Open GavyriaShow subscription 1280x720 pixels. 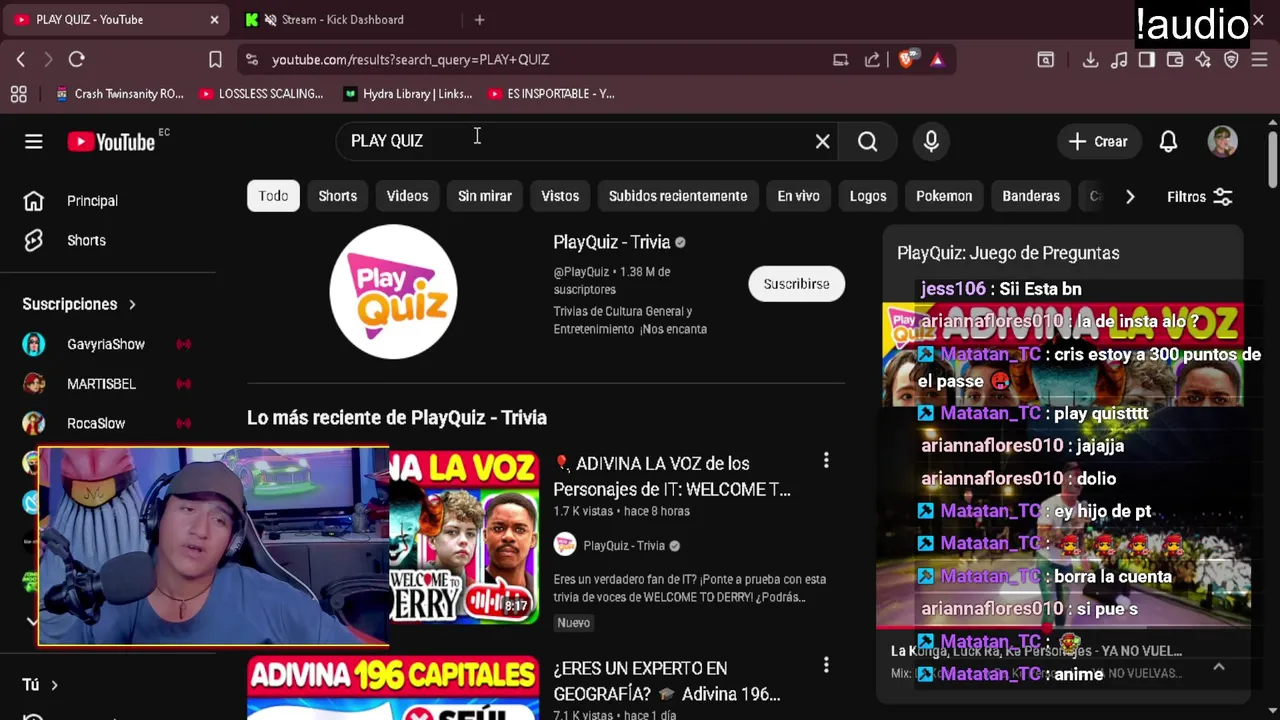108,344
